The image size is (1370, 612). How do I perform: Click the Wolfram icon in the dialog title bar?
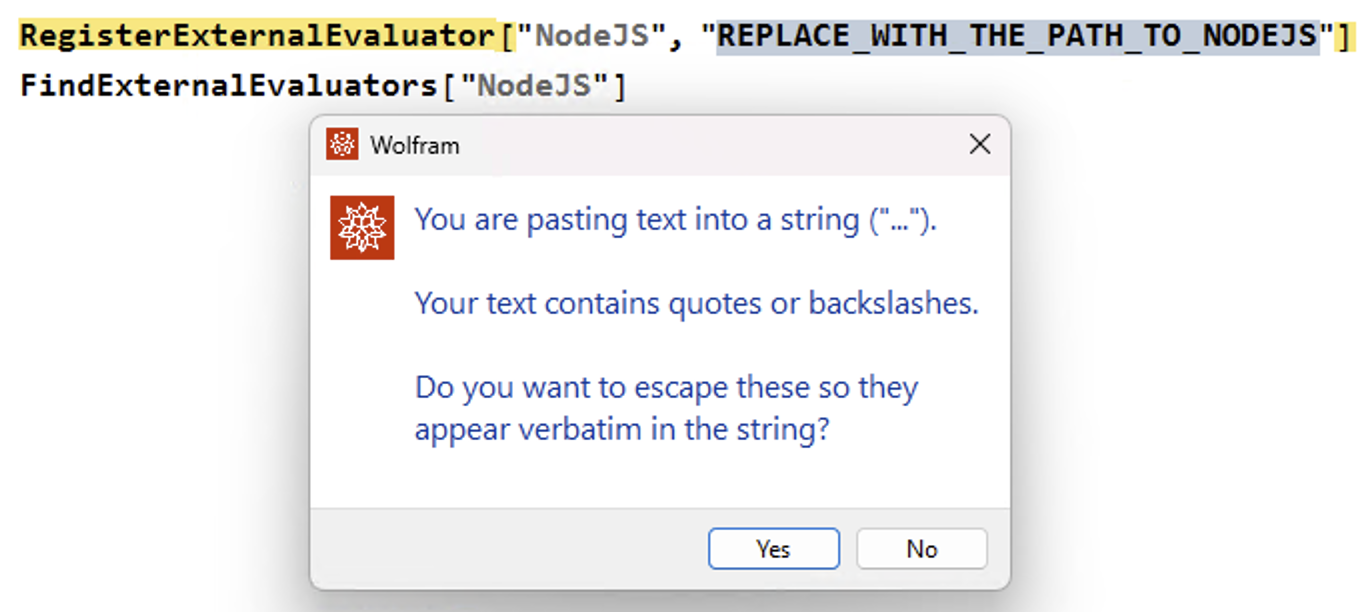342,145
